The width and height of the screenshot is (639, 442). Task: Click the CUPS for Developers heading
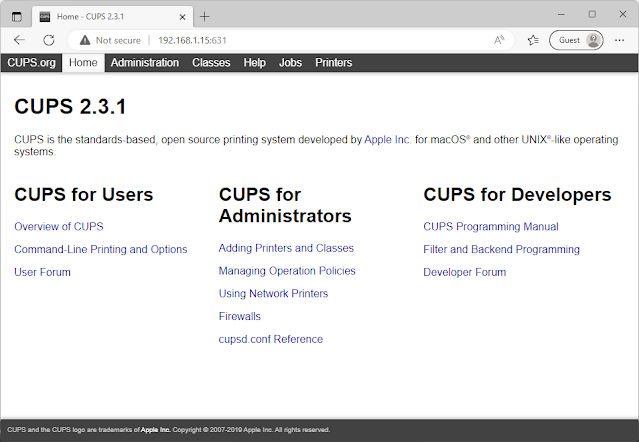coord(517,195)
